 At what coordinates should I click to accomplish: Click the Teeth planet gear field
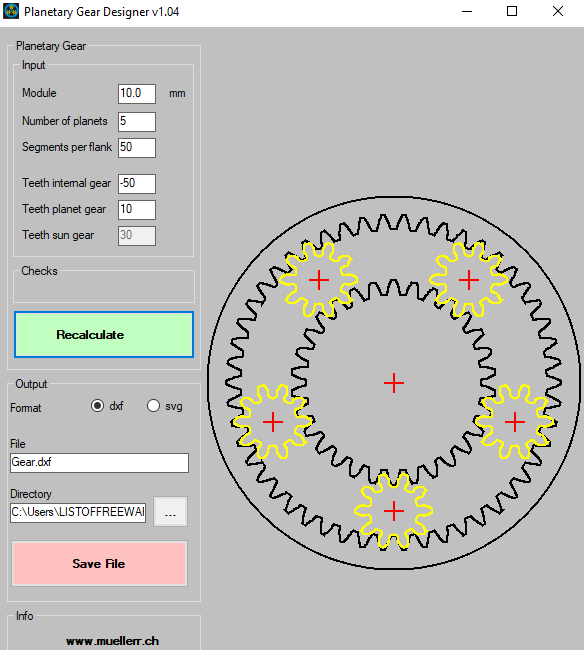point(137,210)
